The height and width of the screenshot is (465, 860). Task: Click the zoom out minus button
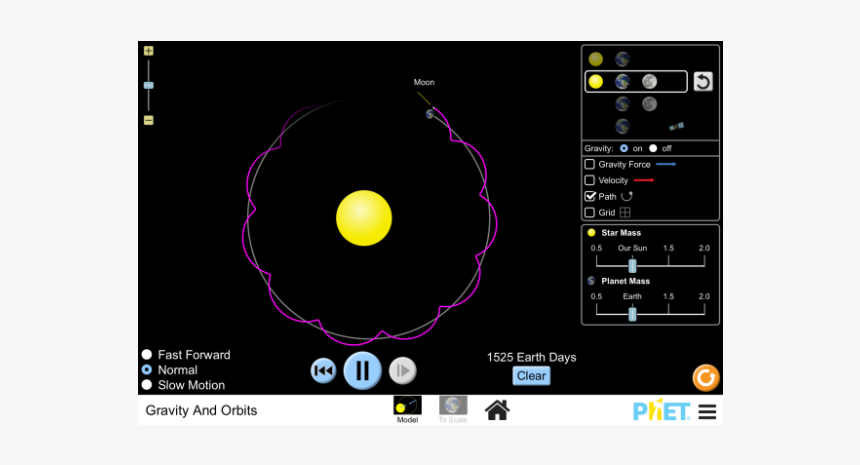coord(149,120)
